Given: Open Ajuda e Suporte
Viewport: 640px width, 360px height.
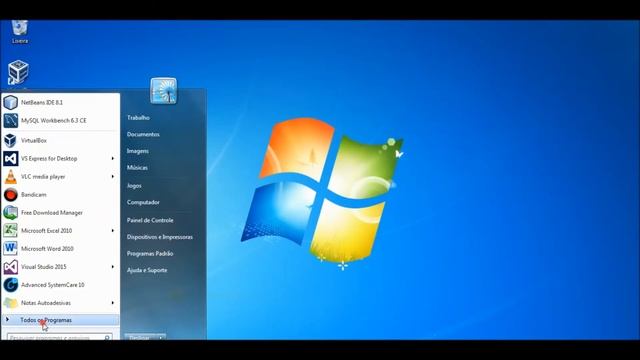Looking at the screenshot, I should coord(147,270).
